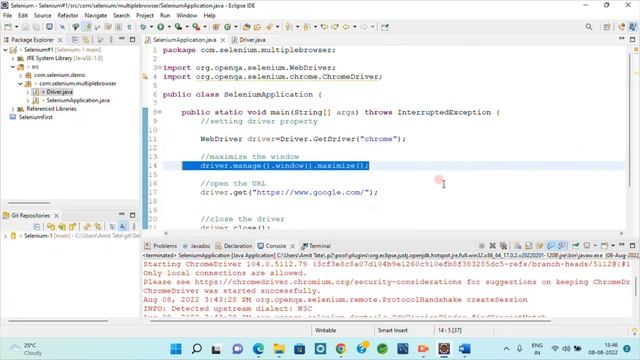Open the Run menu
The width and height of the screenshot is (640, 360).
[x=165, y=16]
